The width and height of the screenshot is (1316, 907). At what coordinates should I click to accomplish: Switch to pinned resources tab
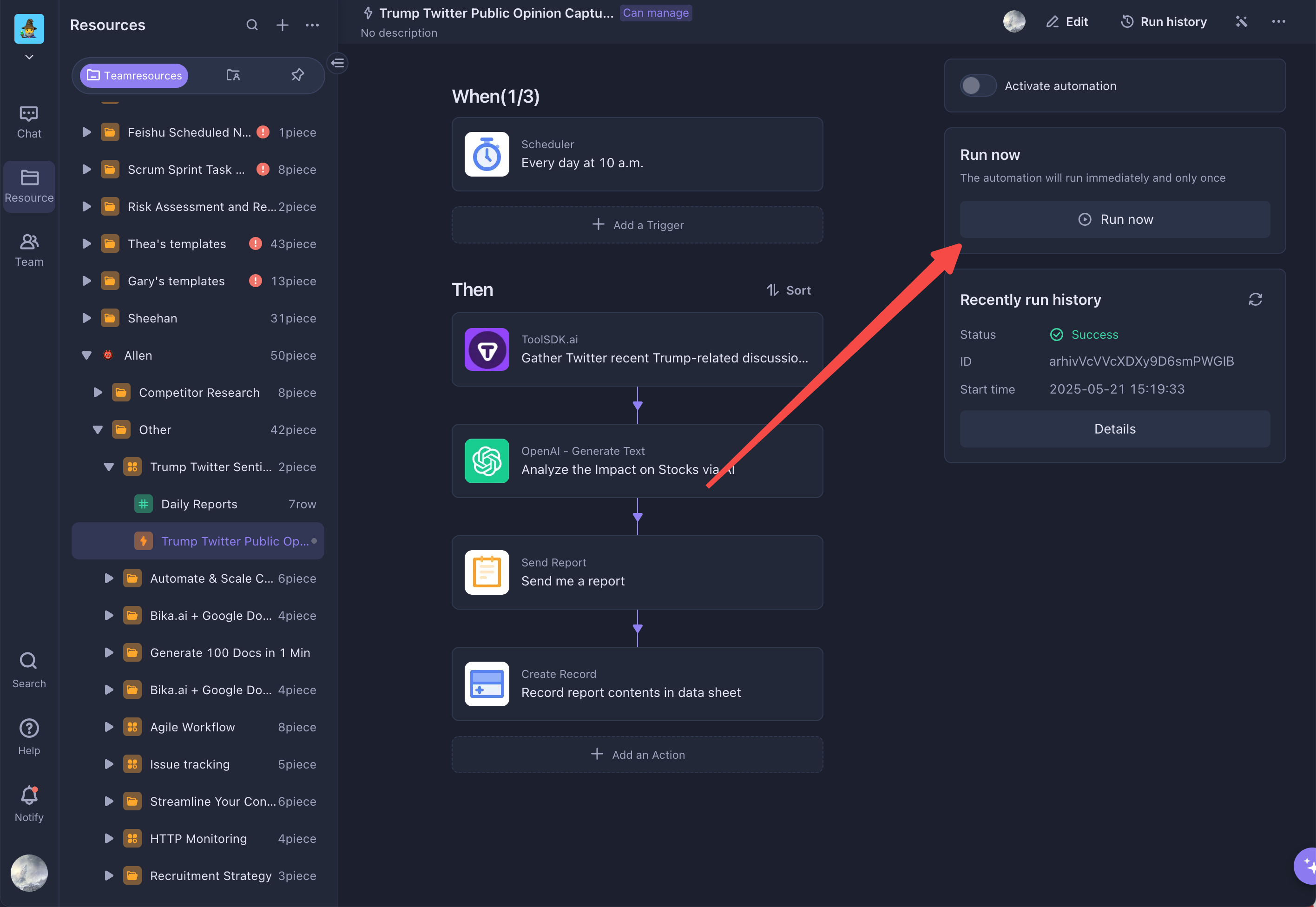(298, 75)
